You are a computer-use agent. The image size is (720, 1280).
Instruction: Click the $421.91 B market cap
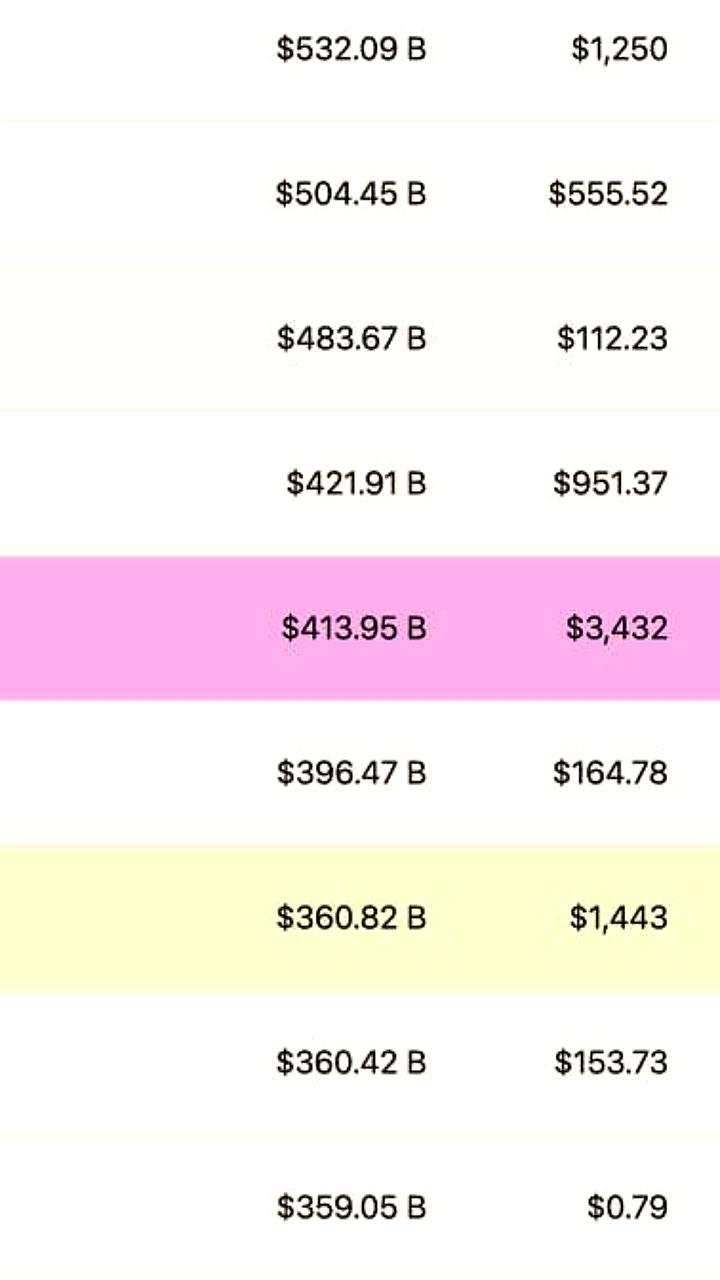pos(357,483)
